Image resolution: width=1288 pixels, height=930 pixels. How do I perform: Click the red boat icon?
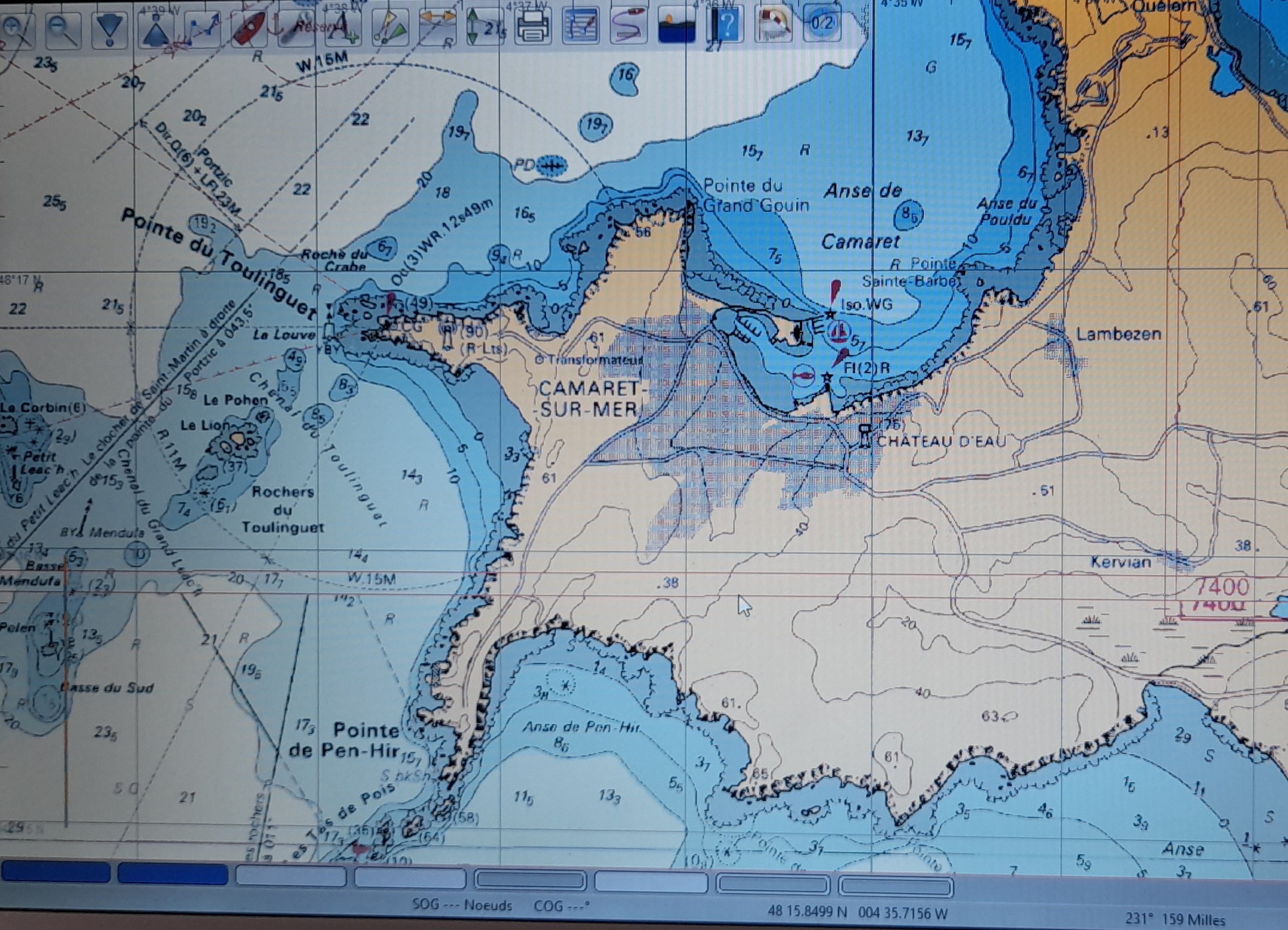[250, 29]
